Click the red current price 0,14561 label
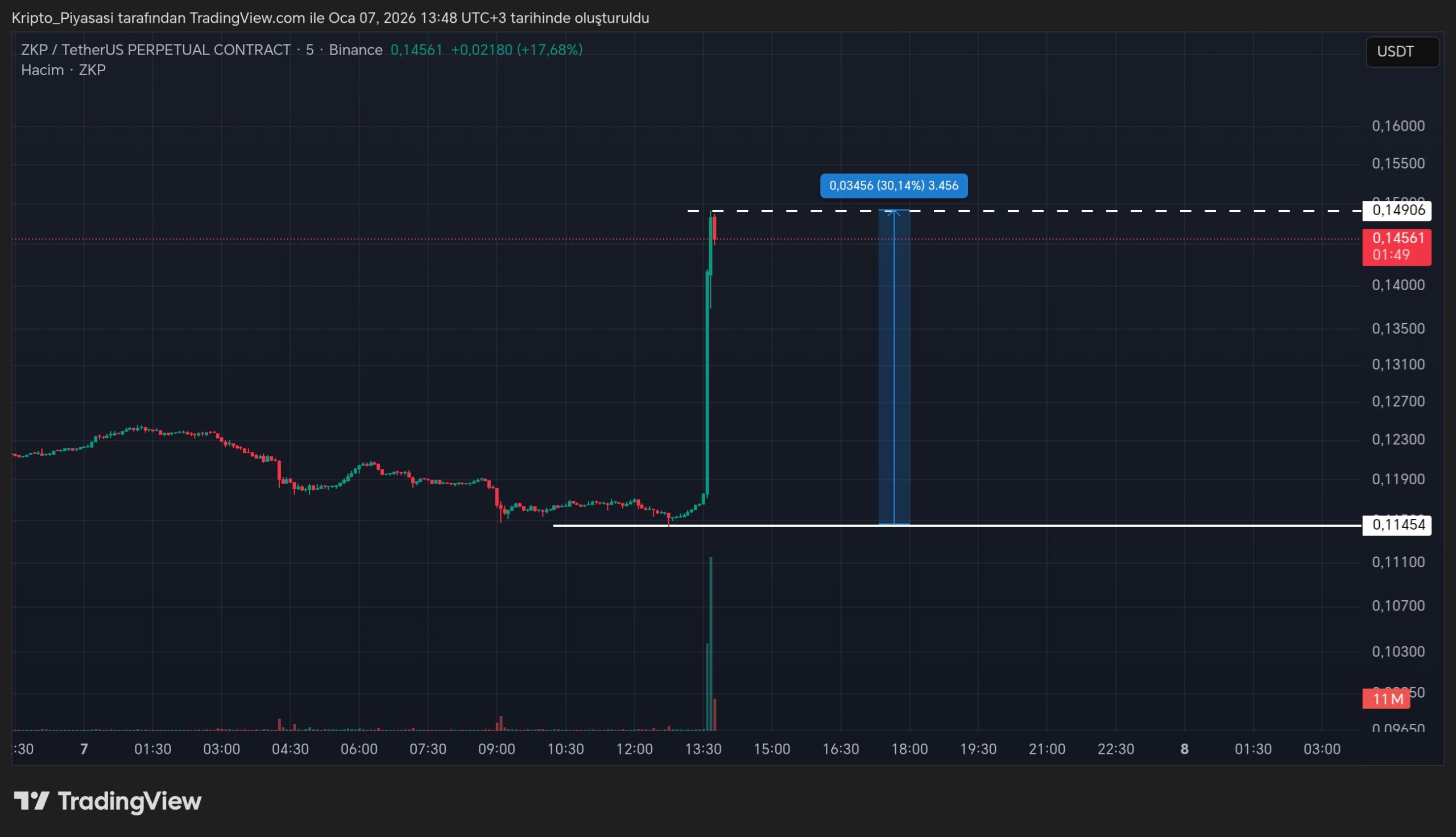This screenshot has width=1456, height=837. [1397, 238]
